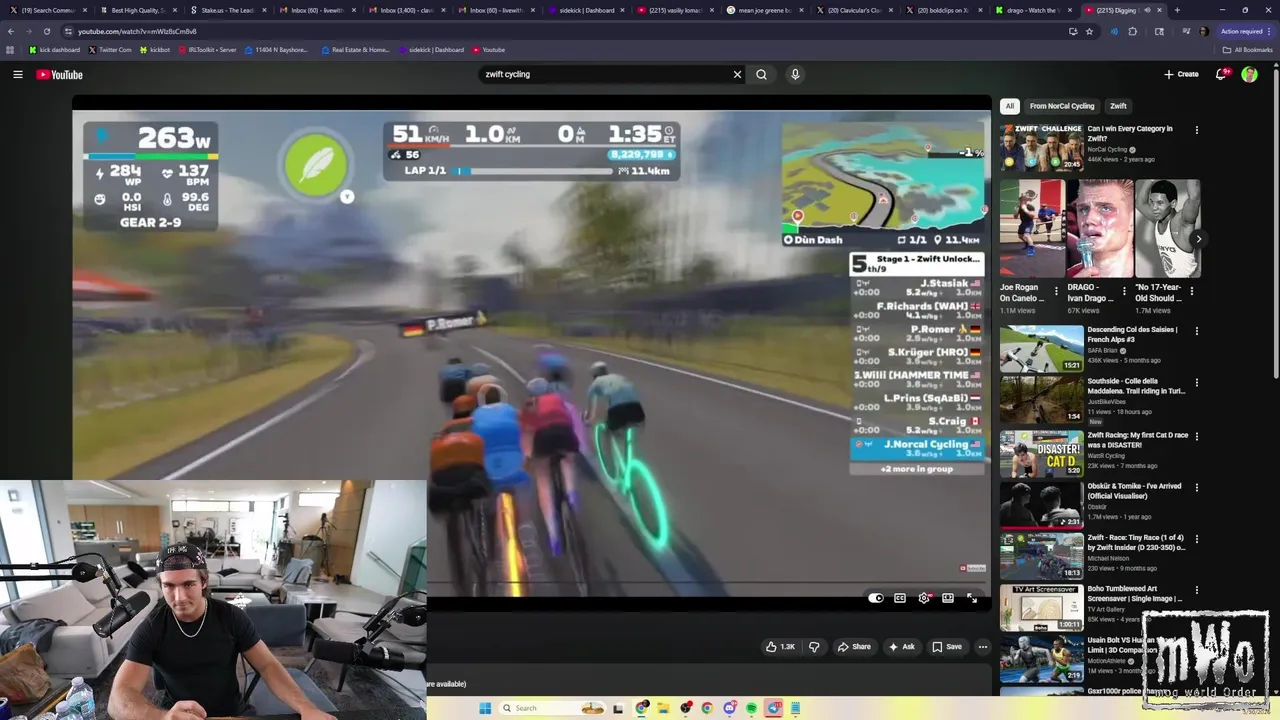Save the video to a playlist
Viewport: 1280px width, 720px height.
[947, 647]
